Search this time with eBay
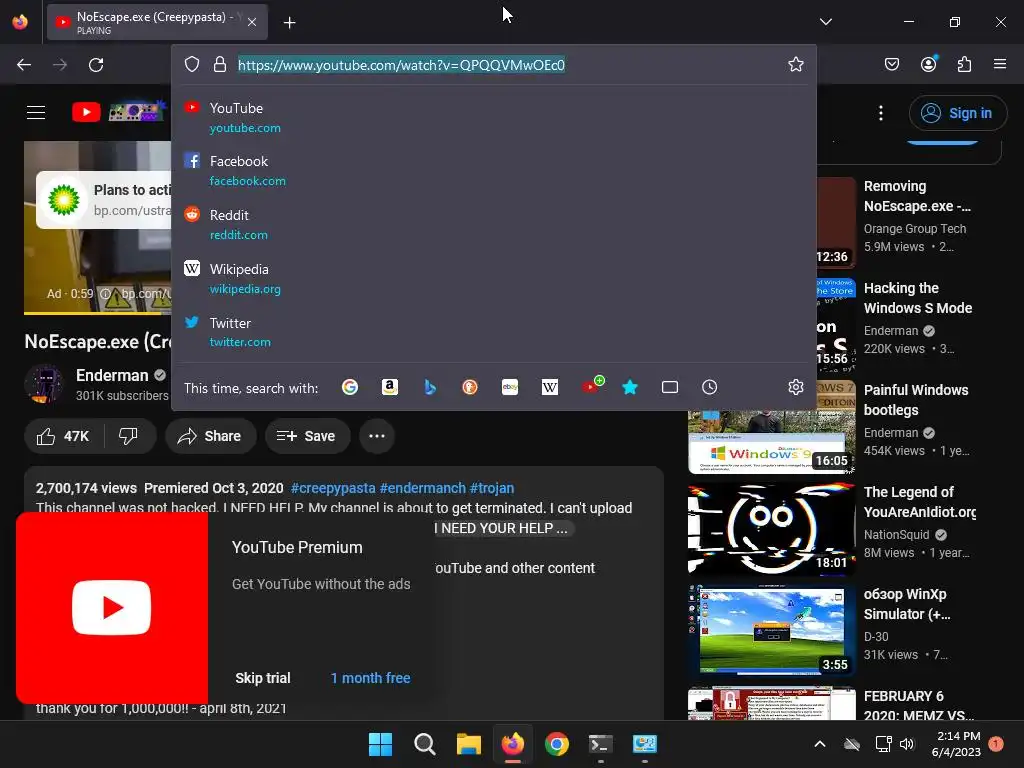 click(510, 387)
